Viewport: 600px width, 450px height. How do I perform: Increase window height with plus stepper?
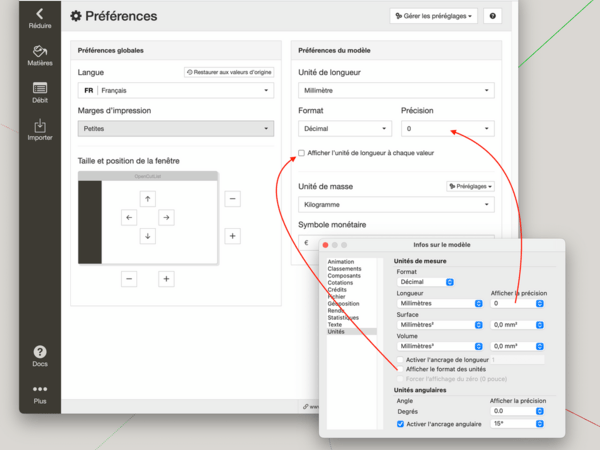coord(232,236)
